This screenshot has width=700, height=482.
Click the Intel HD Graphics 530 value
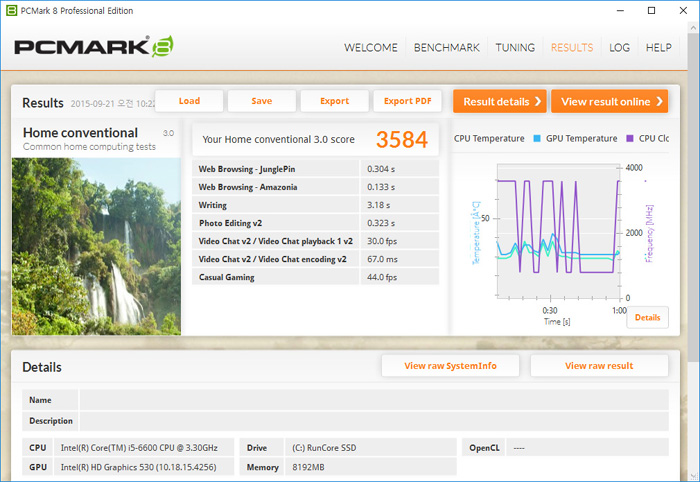click(138, 467)
